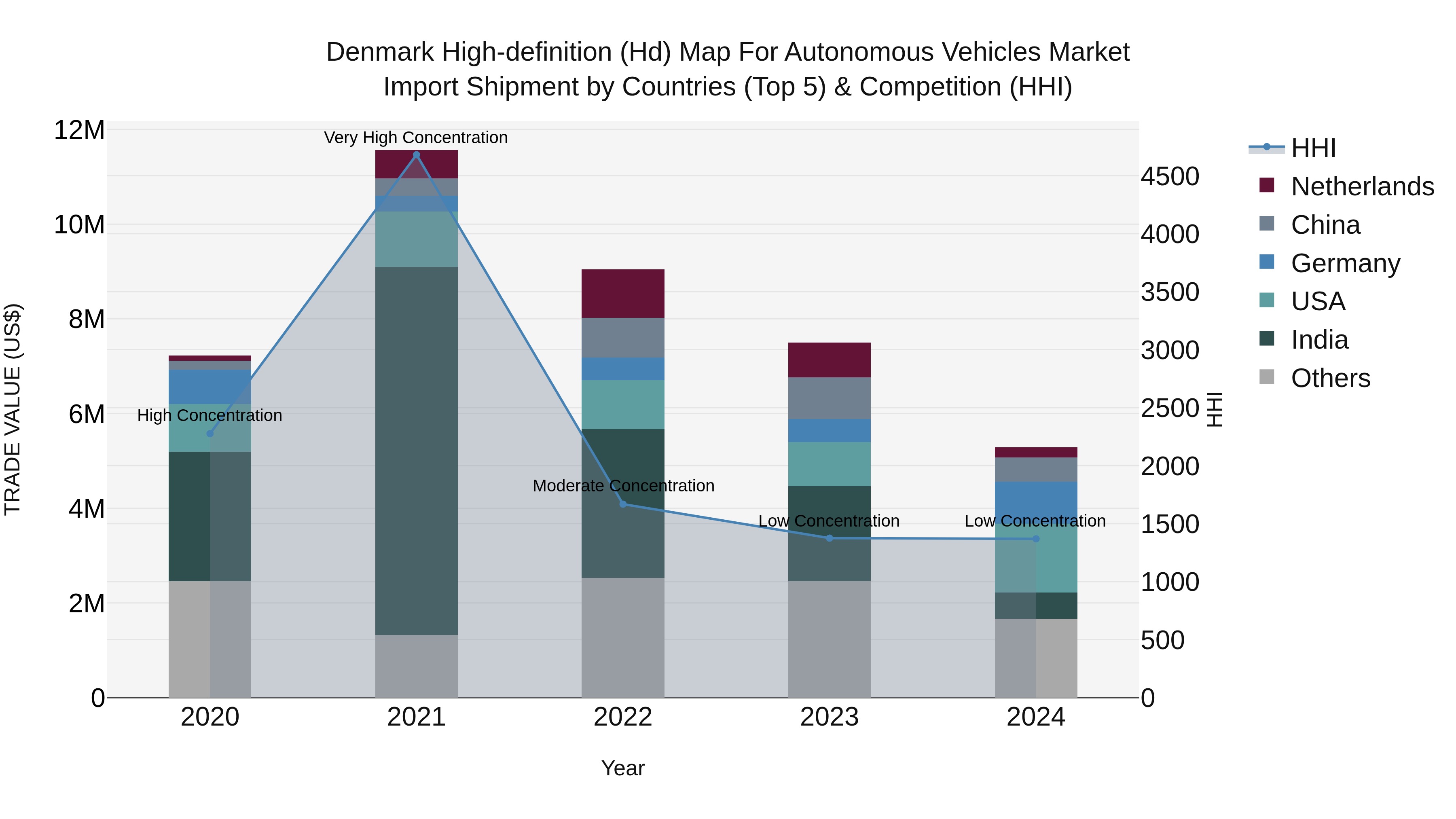The height and width of the screenshot is (819, 1456).
Task: Click the rotated 'HHI' right axis title
Action: (1215, 409)
